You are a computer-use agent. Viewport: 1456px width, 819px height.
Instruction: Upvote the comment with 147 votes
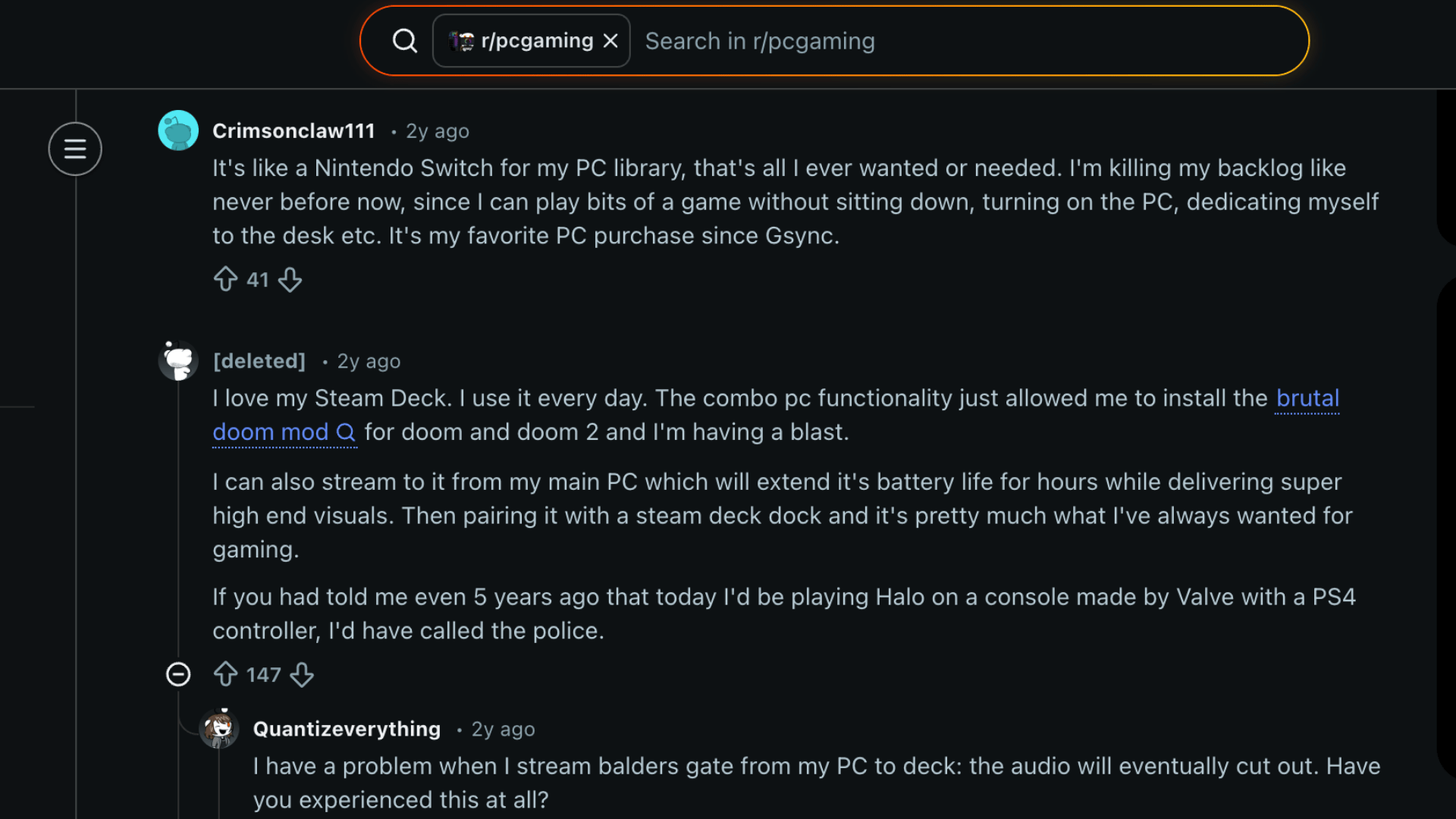tap(224, 674)
